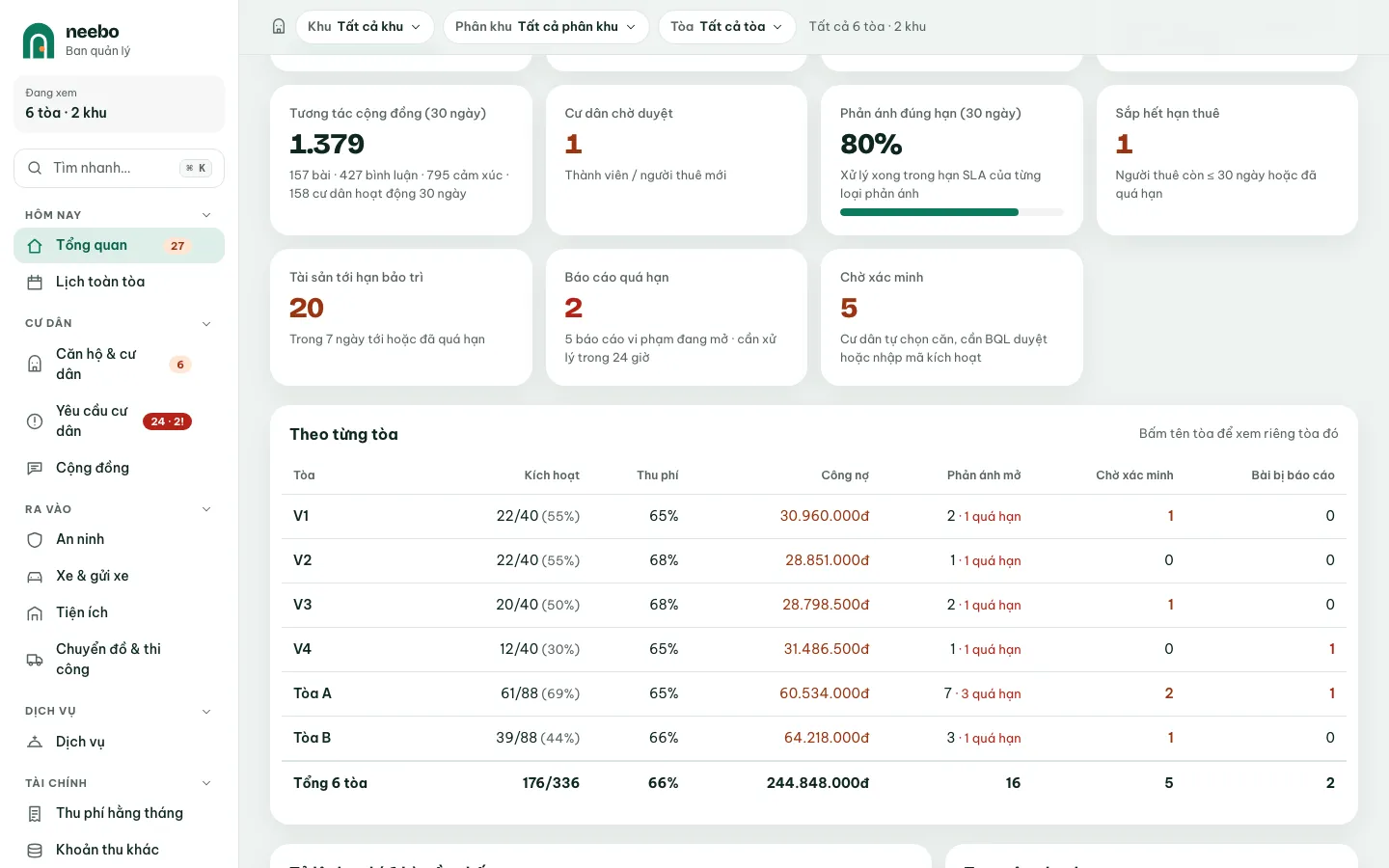Click the Tiện ích icon

[35, 613]
